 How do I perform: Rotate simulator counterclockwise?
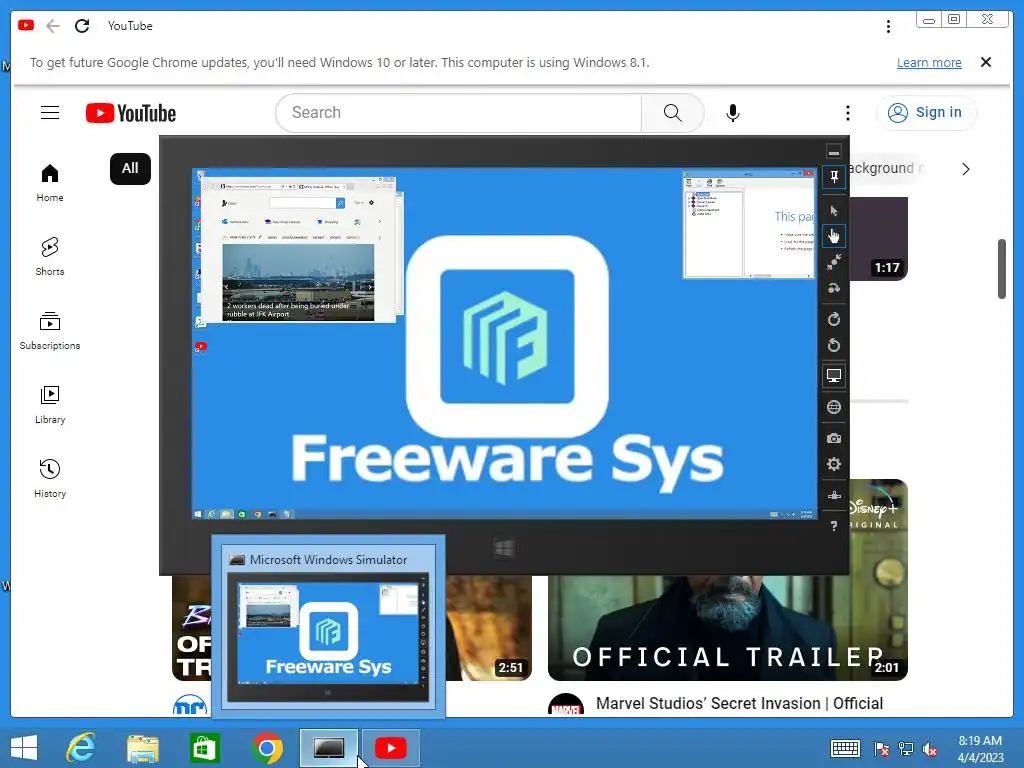(x=834, y=345)
